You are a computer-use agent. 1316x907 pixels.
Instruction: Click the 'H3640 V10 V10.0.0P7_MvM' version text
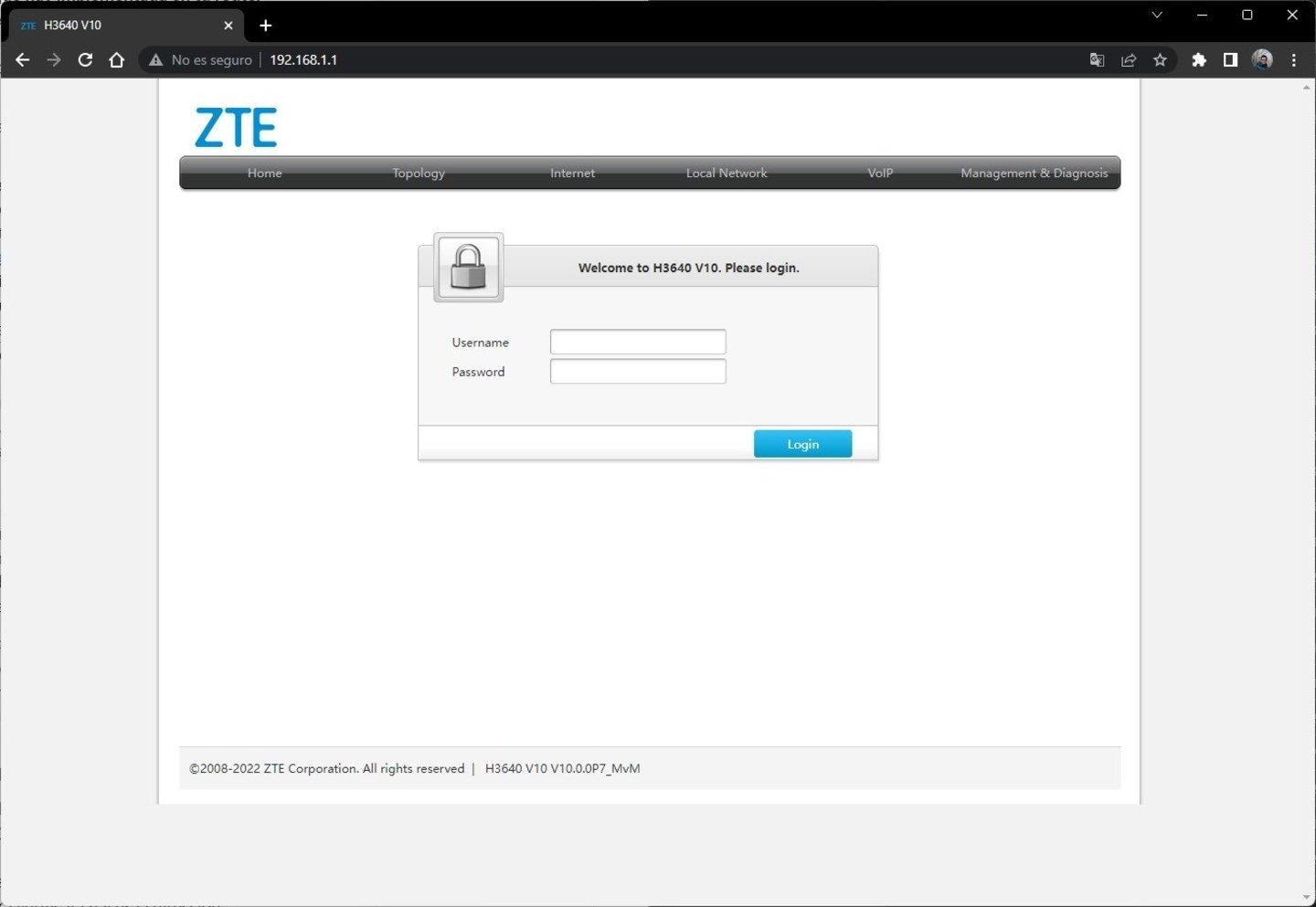pos(562,768)
